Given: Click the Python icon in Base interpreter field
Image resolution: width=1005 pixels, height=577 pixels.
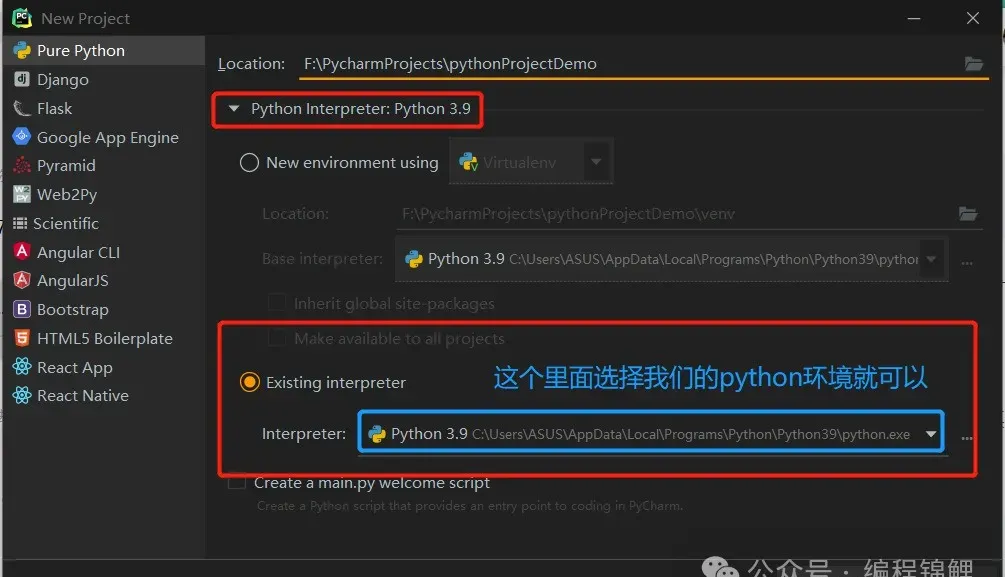Looking at the screenshot, I should 413,259.
